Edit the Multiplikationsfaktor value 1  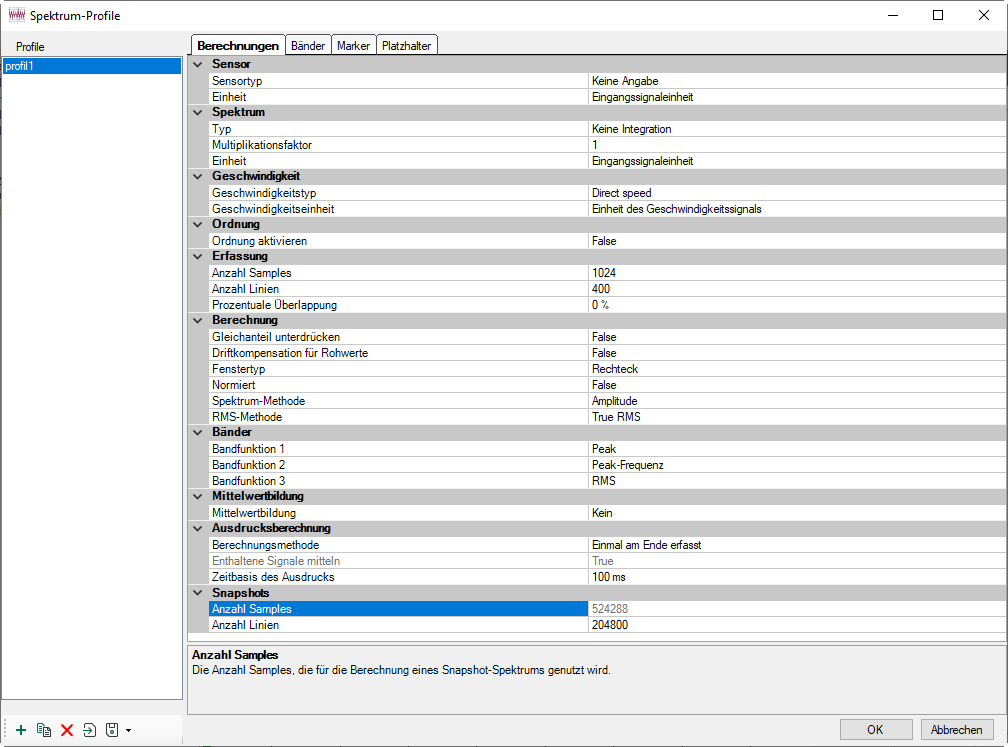pos(797,145)
